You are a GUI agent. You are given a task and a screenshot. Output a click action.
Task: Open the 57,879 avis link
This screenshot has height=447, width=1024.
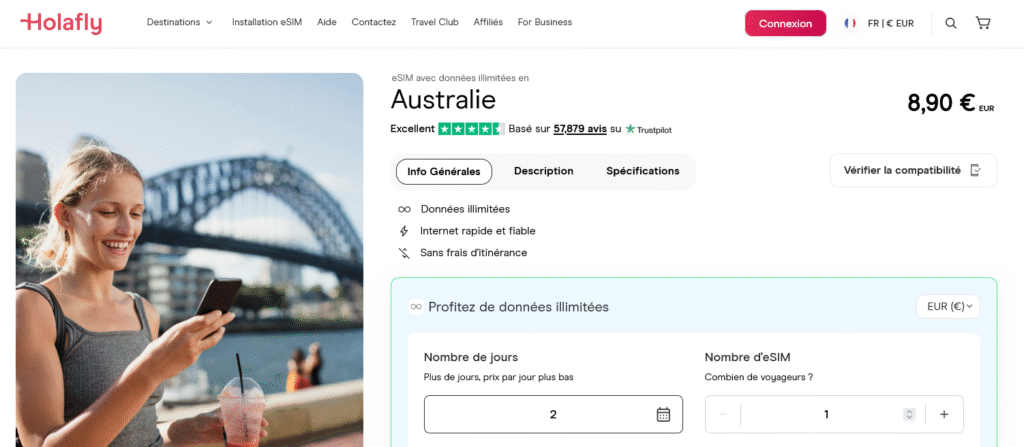580,129
